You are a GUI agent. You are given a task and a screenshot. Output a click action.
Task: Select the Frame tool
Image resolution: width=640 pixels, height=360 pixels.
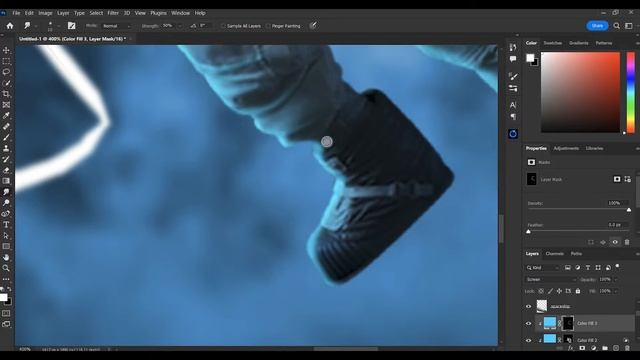pos(6,105)
